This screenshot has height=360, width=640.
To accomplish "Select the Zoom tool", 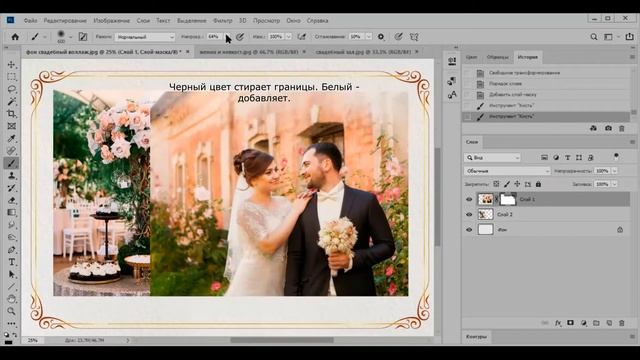I will 11,311.
